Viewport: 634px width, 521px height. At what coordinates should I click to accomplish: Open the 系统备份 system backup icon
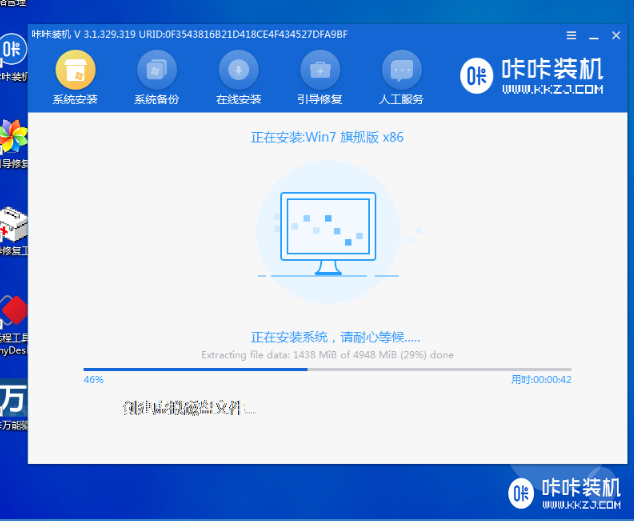(157, 70)
